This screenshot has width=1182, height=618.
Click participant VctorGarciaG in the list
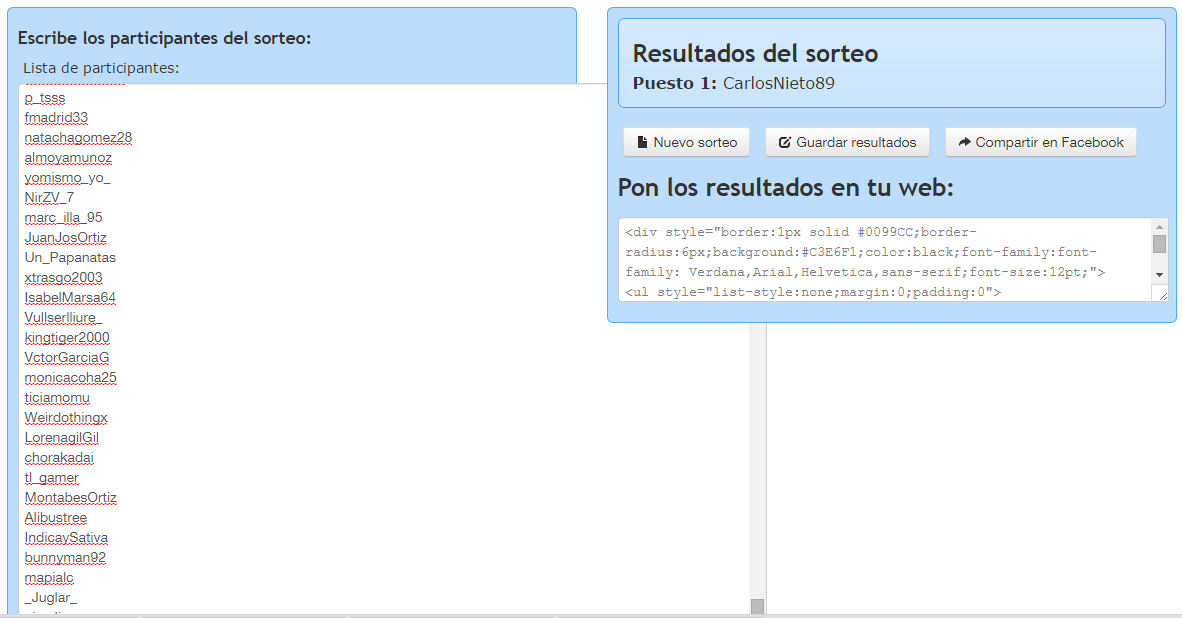click(66, 357)
